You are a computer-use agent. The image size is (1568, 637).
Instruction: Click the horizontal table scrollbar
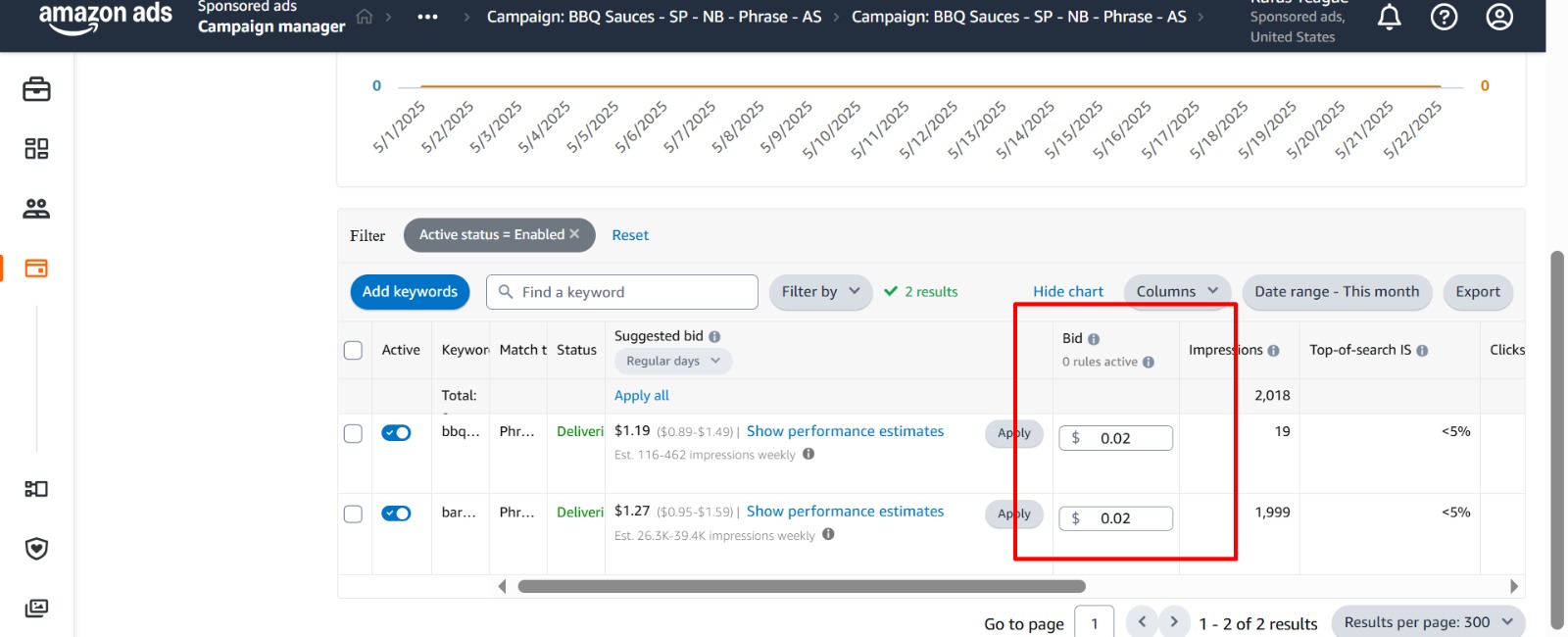[801, 586]
